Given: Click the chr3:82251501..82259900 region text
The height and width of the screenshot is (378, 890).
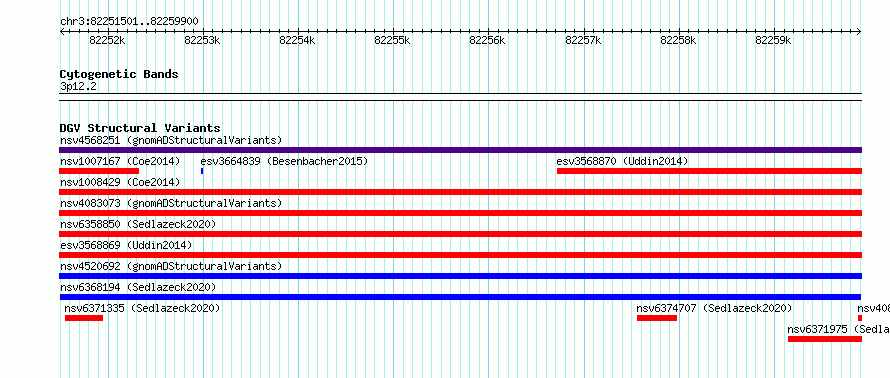Looking at the screenshot, I should [129, 22].
